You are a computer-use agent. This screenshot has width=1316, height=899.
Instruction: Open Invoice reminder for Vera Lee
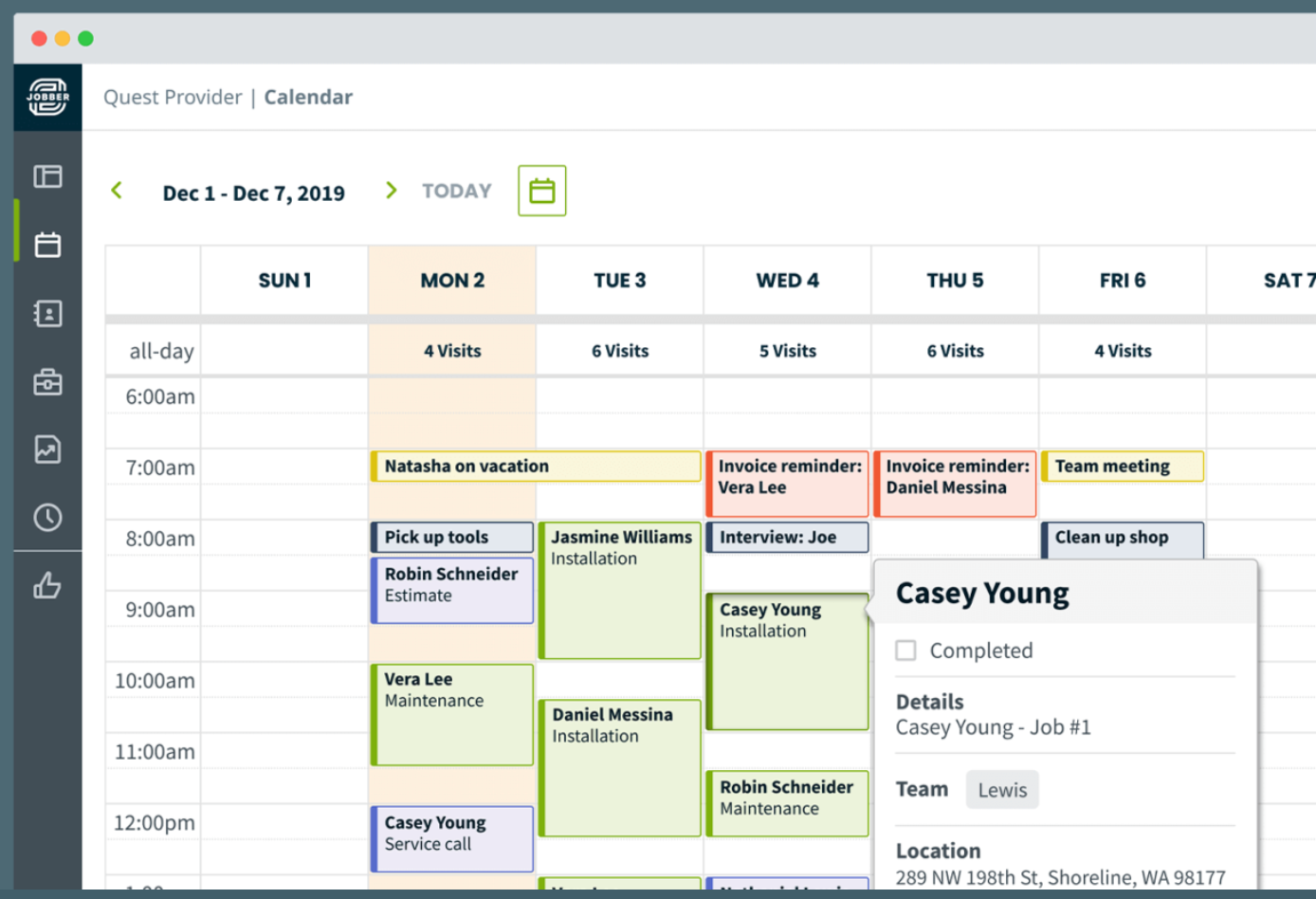[x=787, y=484]
